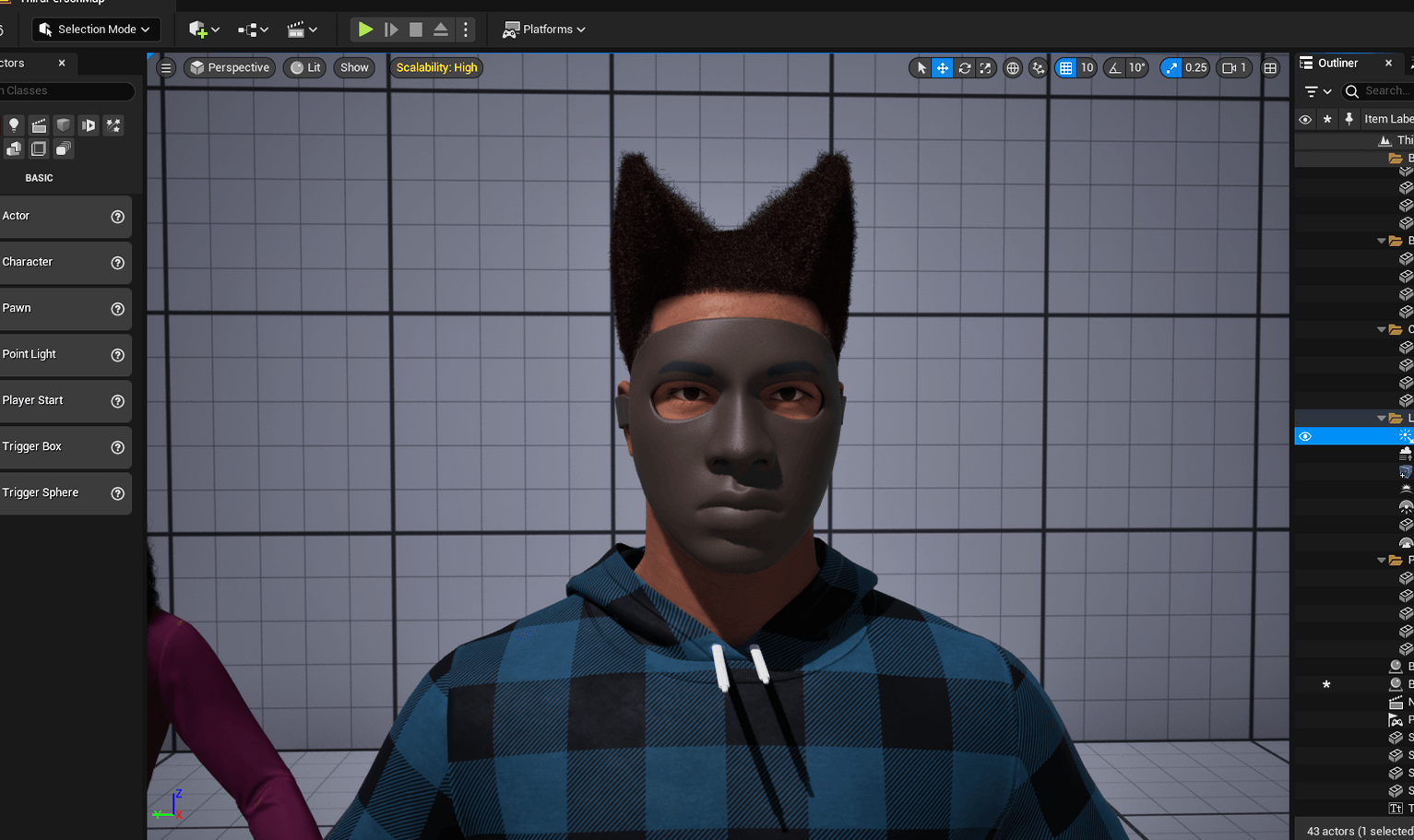This screenshot has width=1414, height=840.
Task: Select the Rotate tool
Action: (x=965, y=67)
